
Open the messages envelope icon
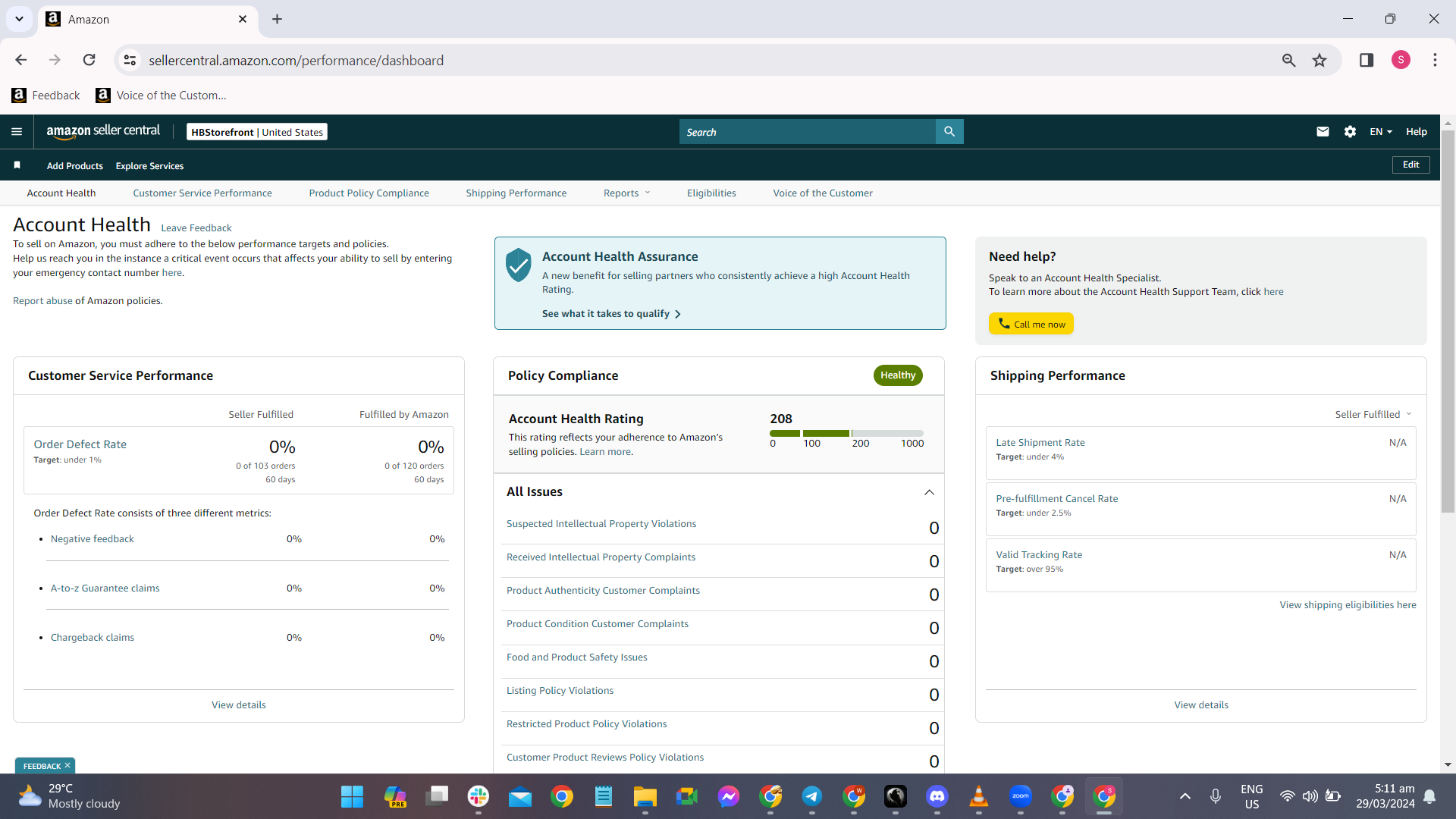pyautogui.click(x=1323, y=132)
